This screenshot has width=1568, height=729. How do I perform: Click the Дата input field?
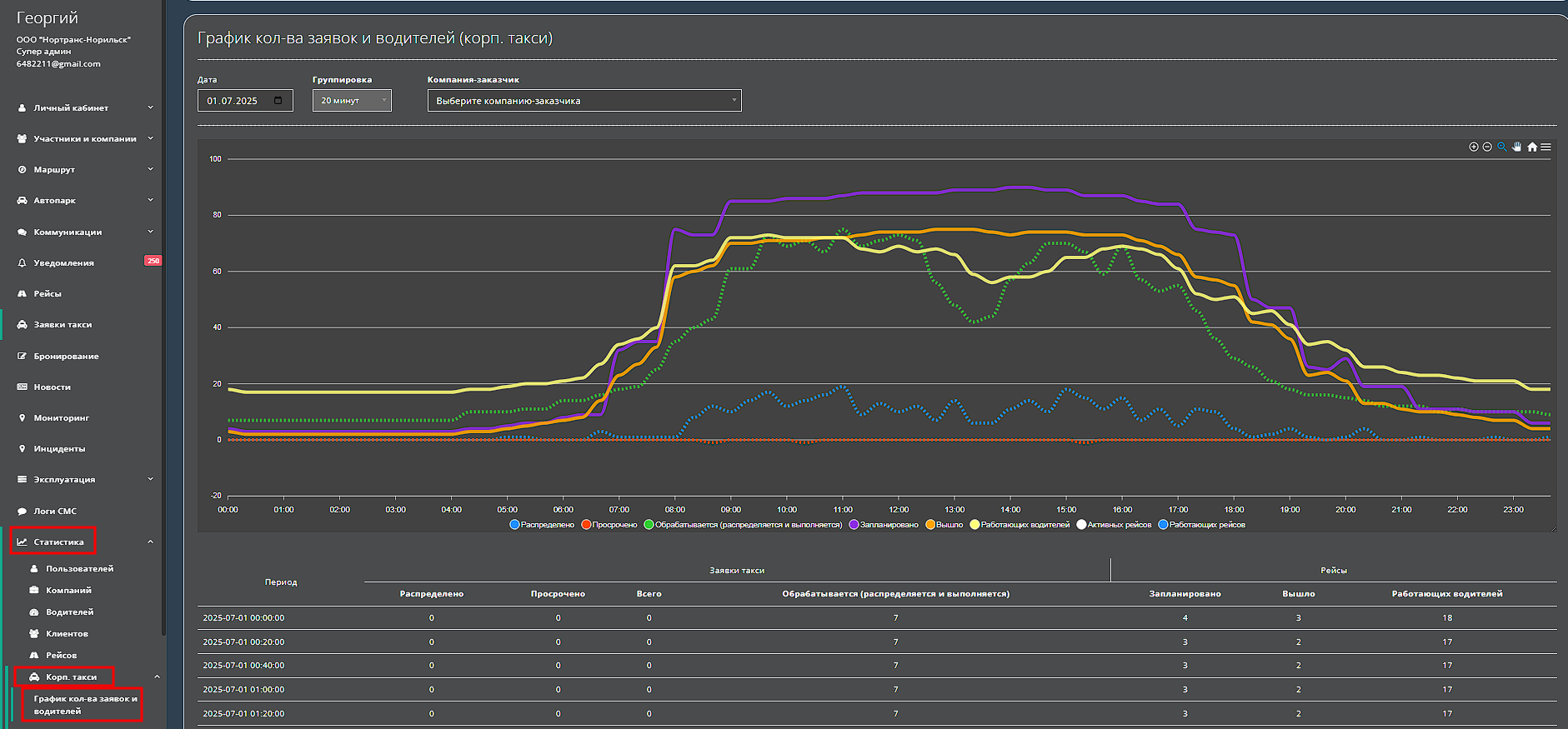237,101
